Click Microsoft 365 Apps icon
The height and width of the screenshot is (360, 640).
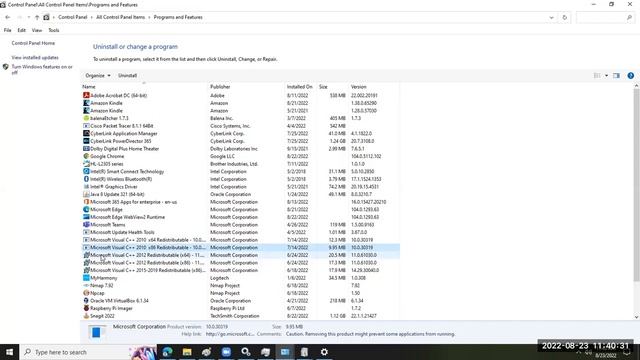click(86, 202)
